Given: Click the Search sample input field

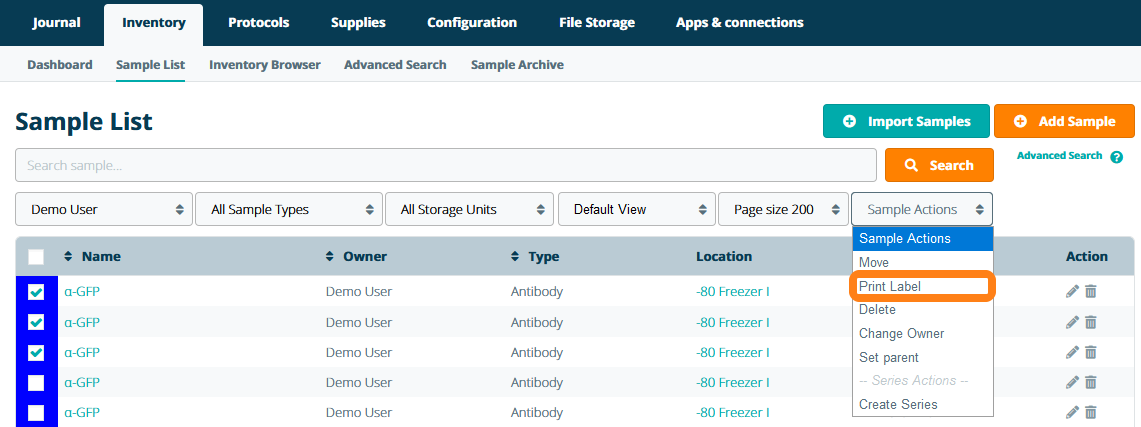Looking at the screenshot, I should click(446, 165).
